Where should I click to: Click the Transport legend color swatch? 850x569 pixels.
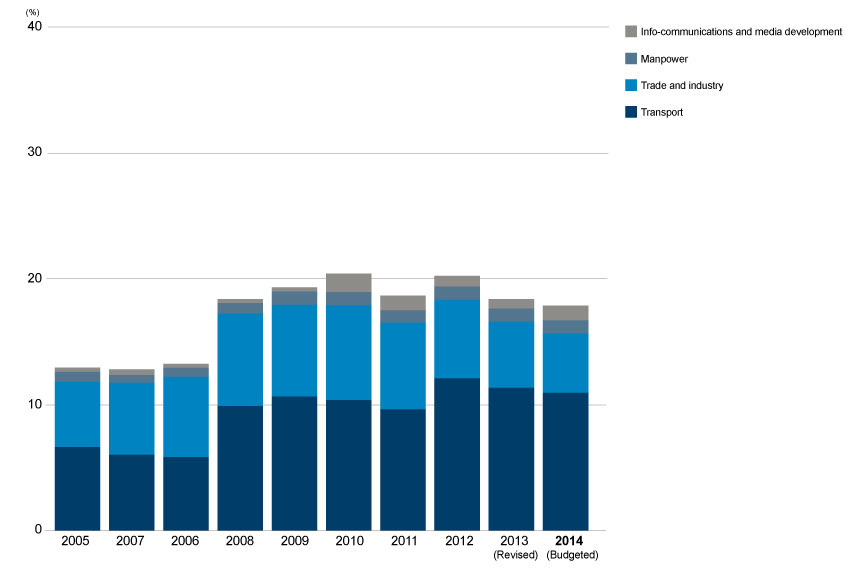631,112
